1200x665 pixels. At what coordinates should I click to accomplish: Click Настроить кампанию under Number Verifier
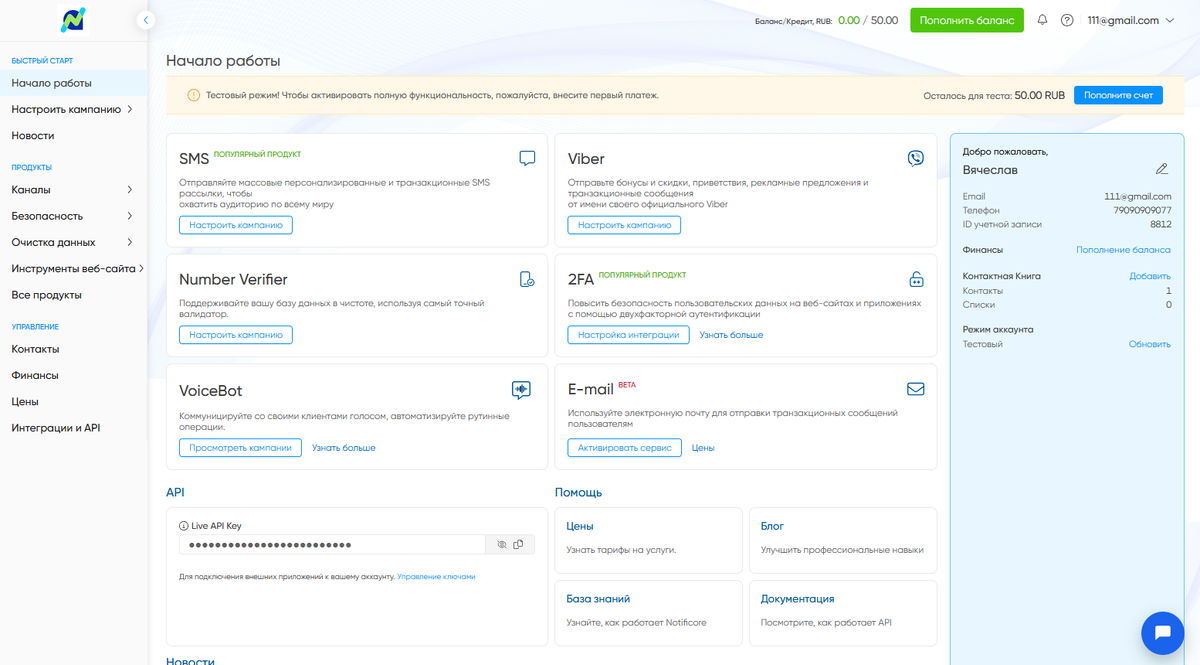pyautogui.click(x=236, y=335)
